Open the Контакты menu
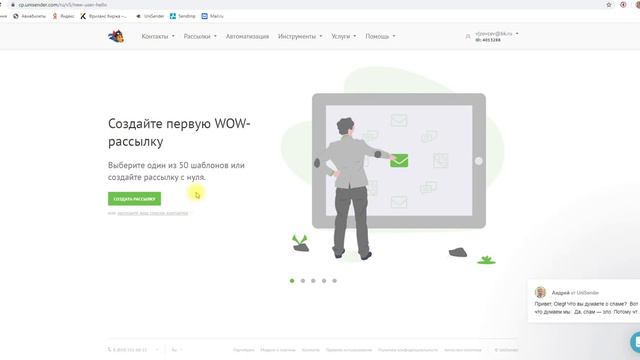Image resolution: width=640 pixels, height=360 pixels. (158, 36)
